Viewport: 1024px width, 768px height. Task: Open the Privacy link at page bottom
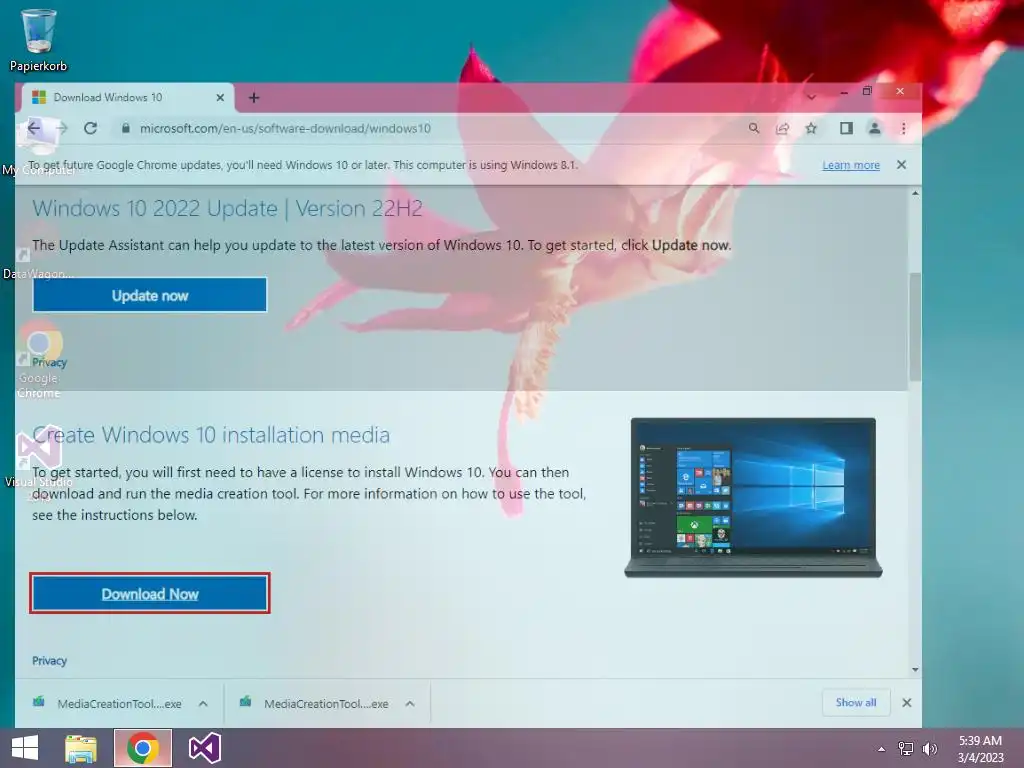[x=50, y=660]
